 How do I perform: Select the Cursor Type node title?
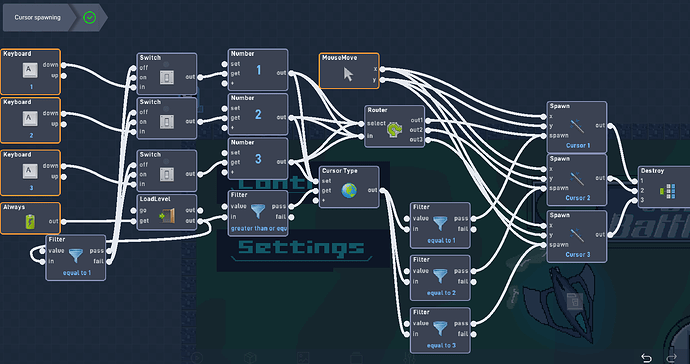340,171
